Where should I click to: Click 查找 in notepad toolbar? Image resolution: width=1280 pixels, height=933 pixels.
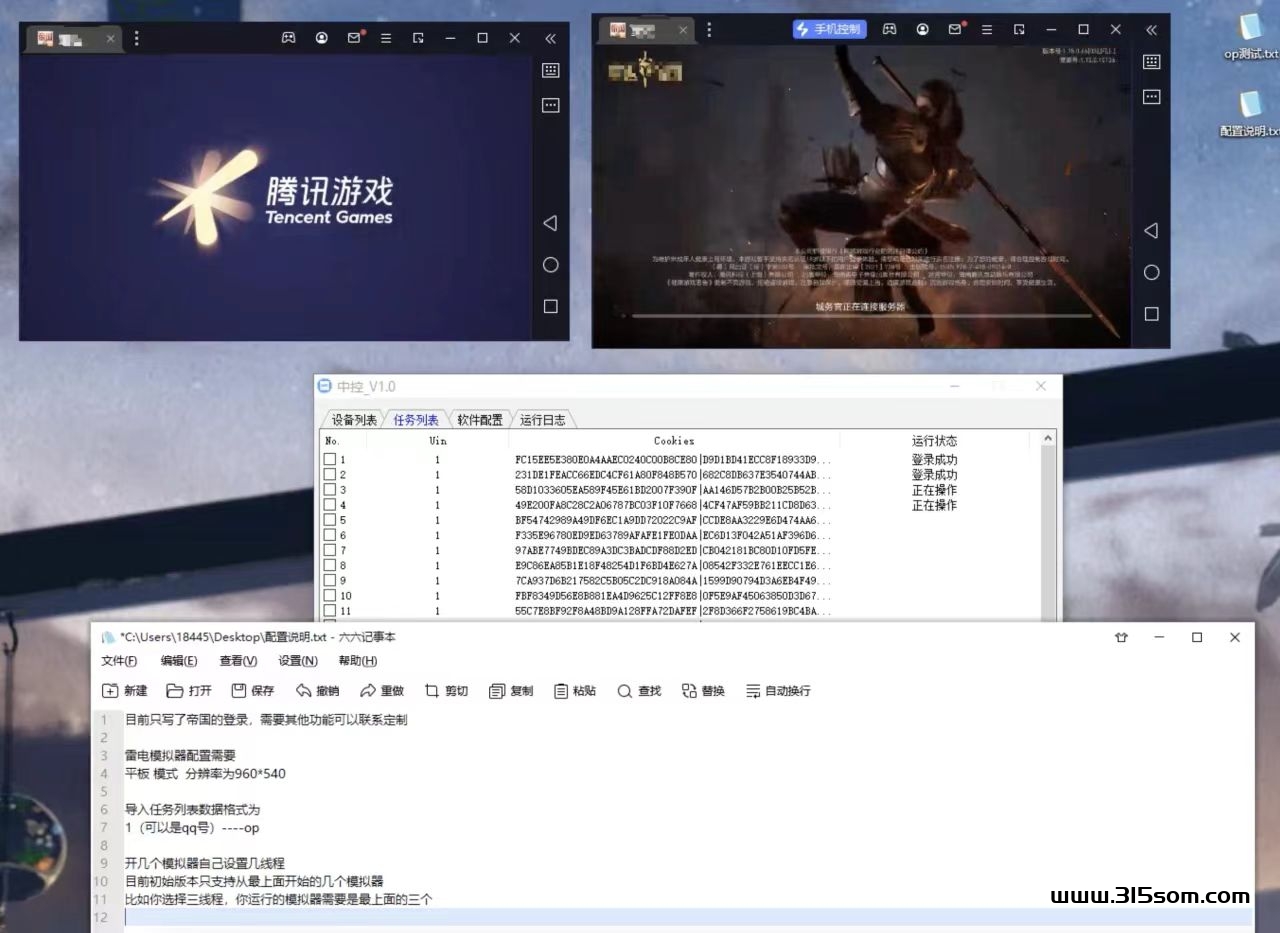(639, 691)
